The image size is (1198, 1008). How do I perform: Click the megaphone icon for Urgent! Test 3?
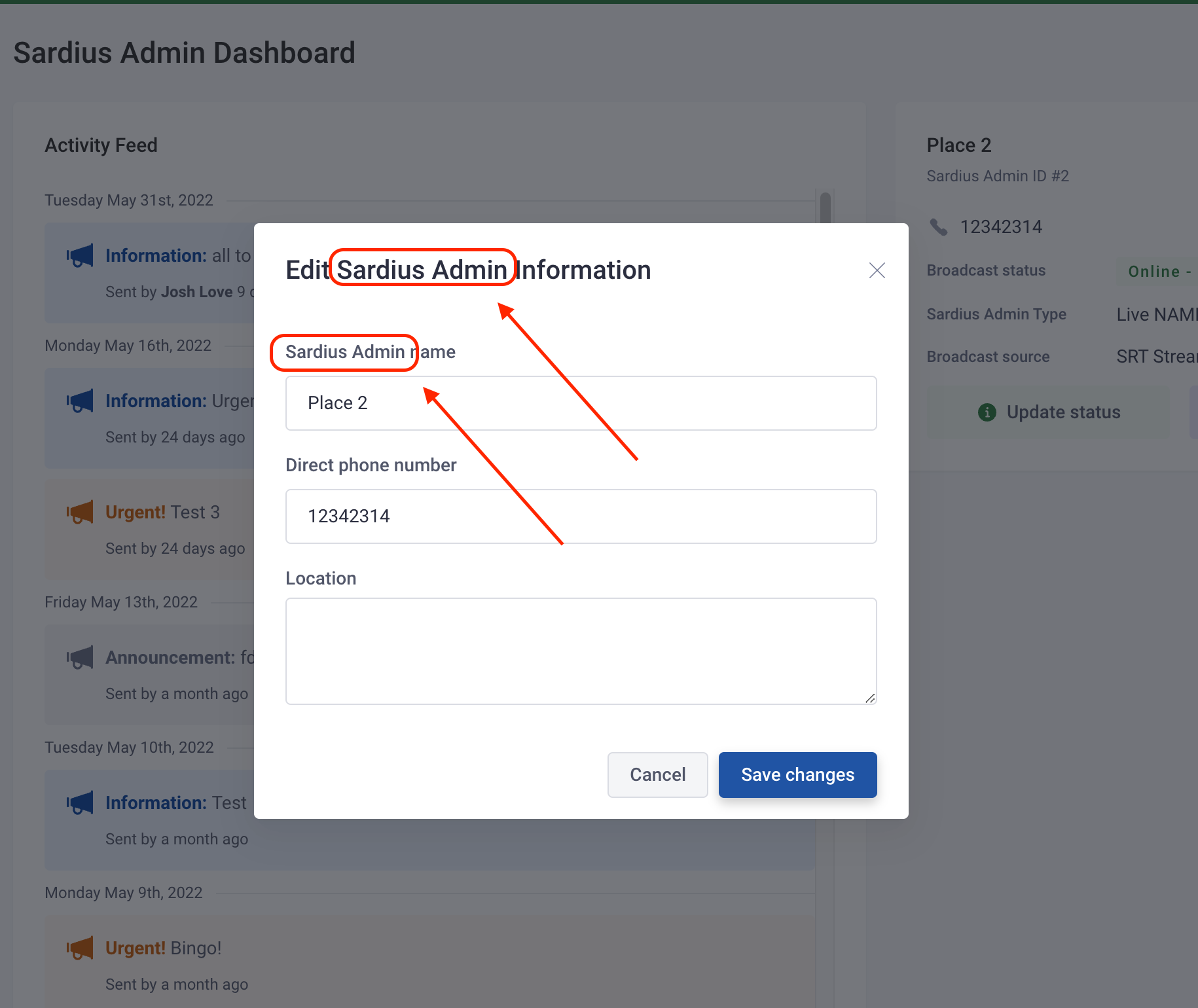80,512
